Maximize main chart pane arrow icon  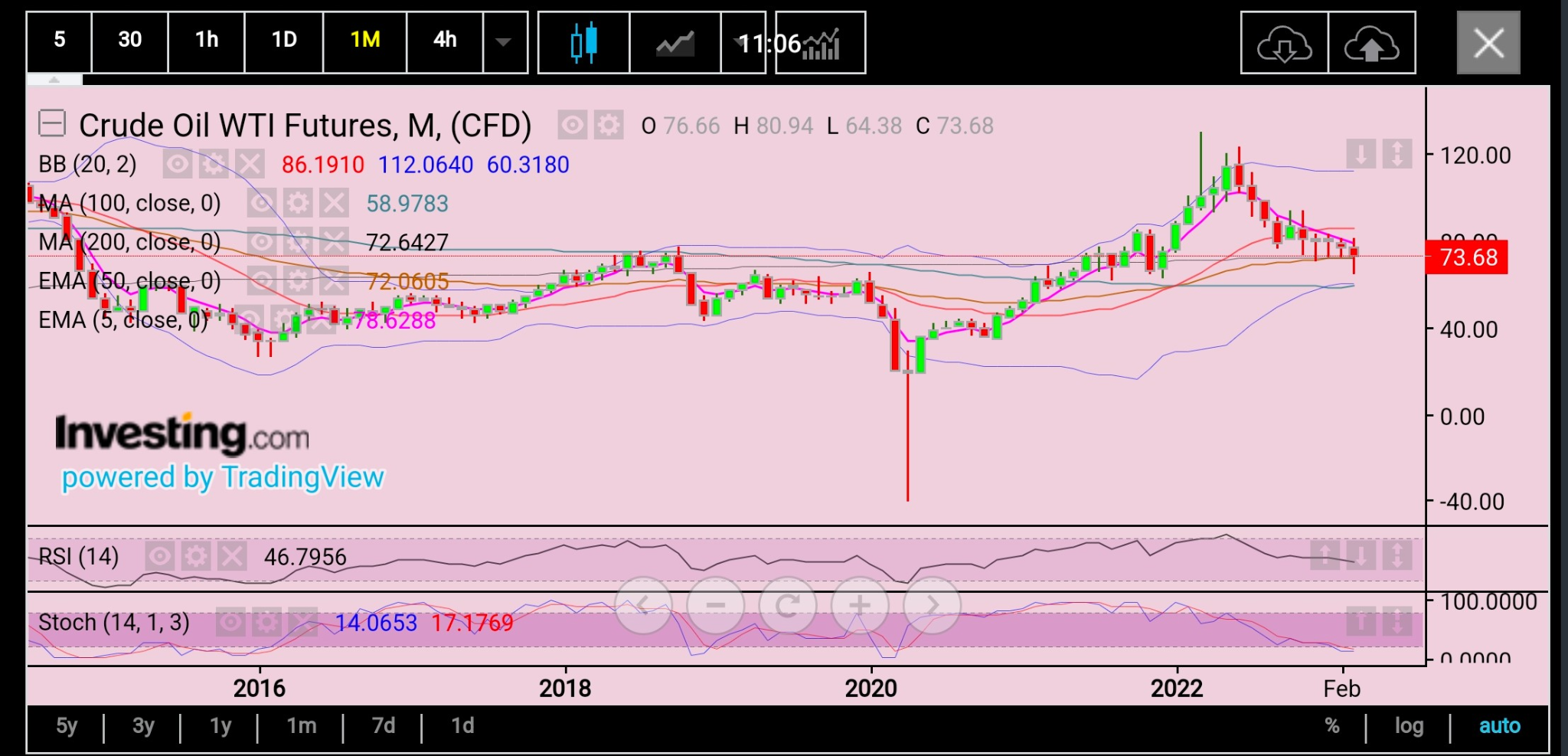(x=1397, y=154)
